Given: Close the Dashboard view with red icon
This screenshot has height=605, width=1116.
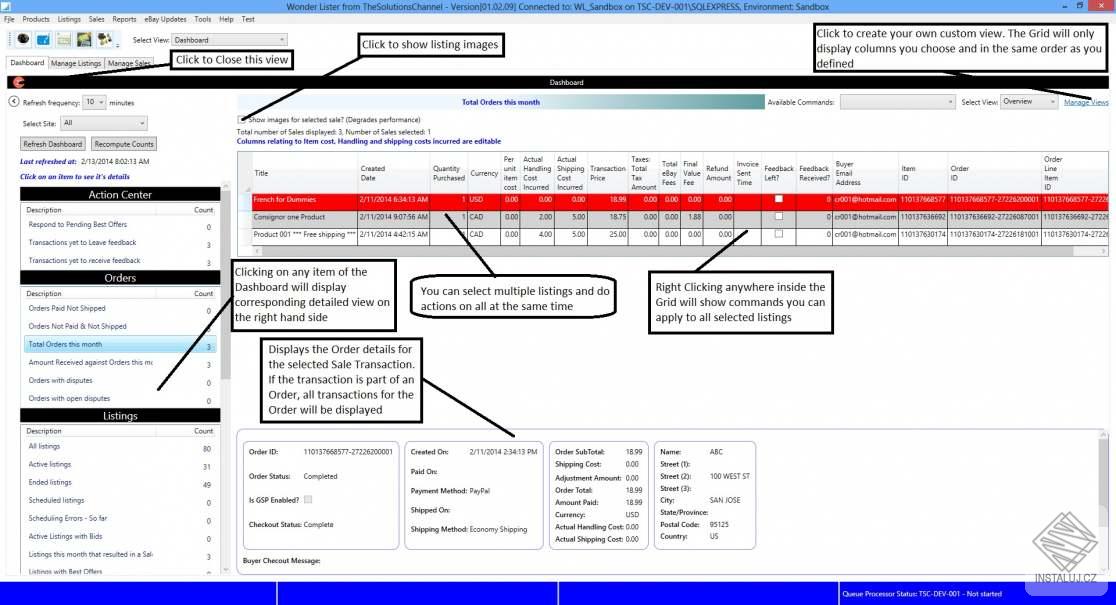Looking at the screenshot, I should pyautogui.click(x=19, y=83).
